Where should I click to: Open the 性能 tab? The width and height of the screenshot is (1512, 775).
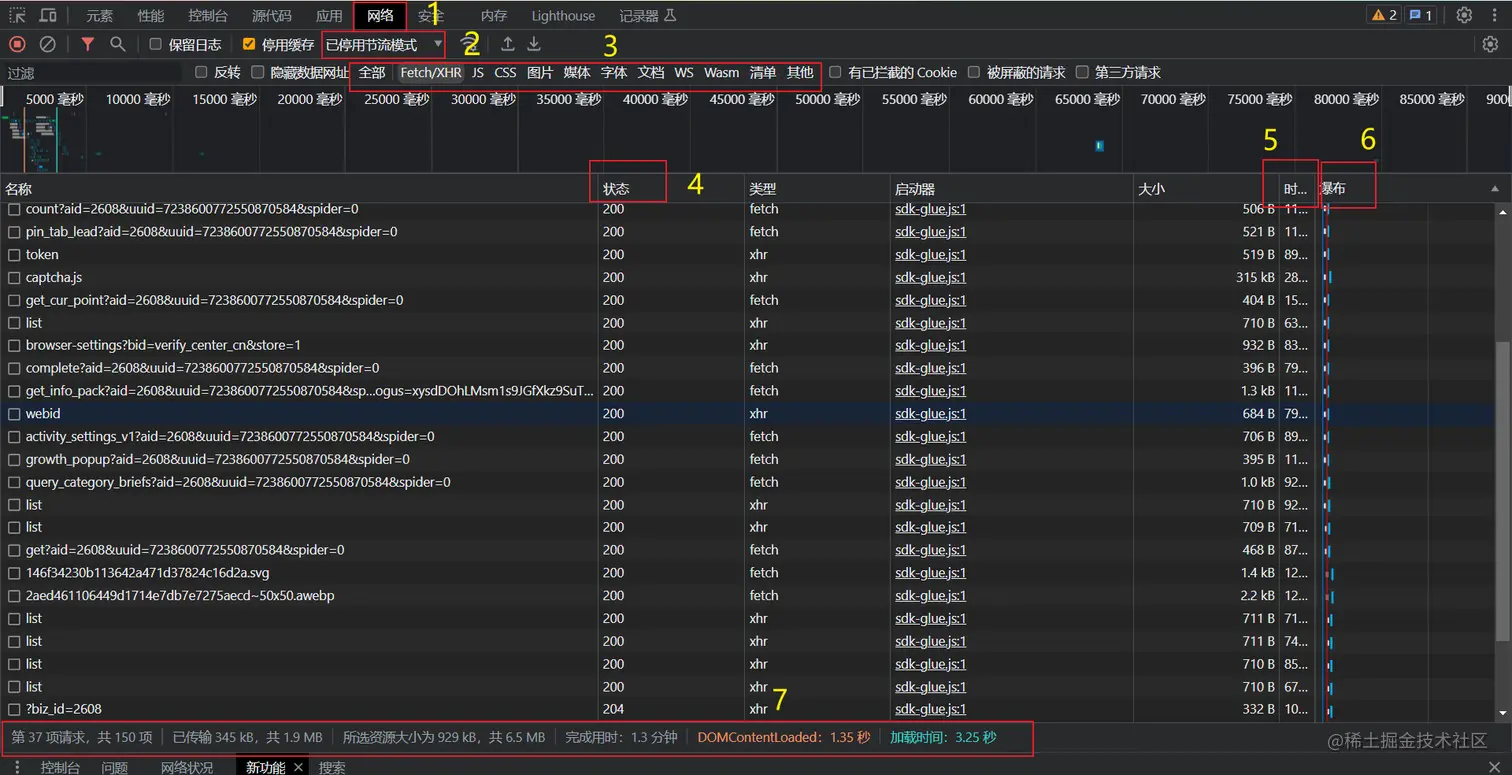151,16
